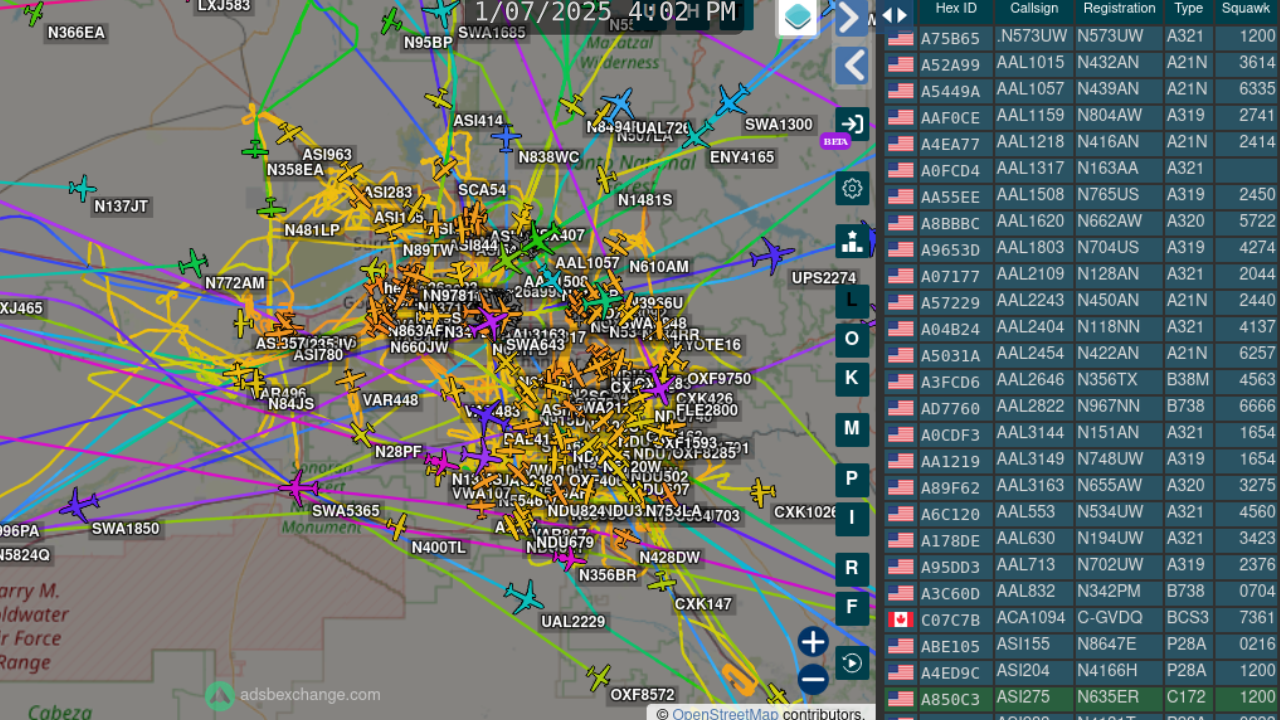Viewport: 1280px width, 720px height.
Task: Click hex ID A5449A in the table
Action: 956,90
